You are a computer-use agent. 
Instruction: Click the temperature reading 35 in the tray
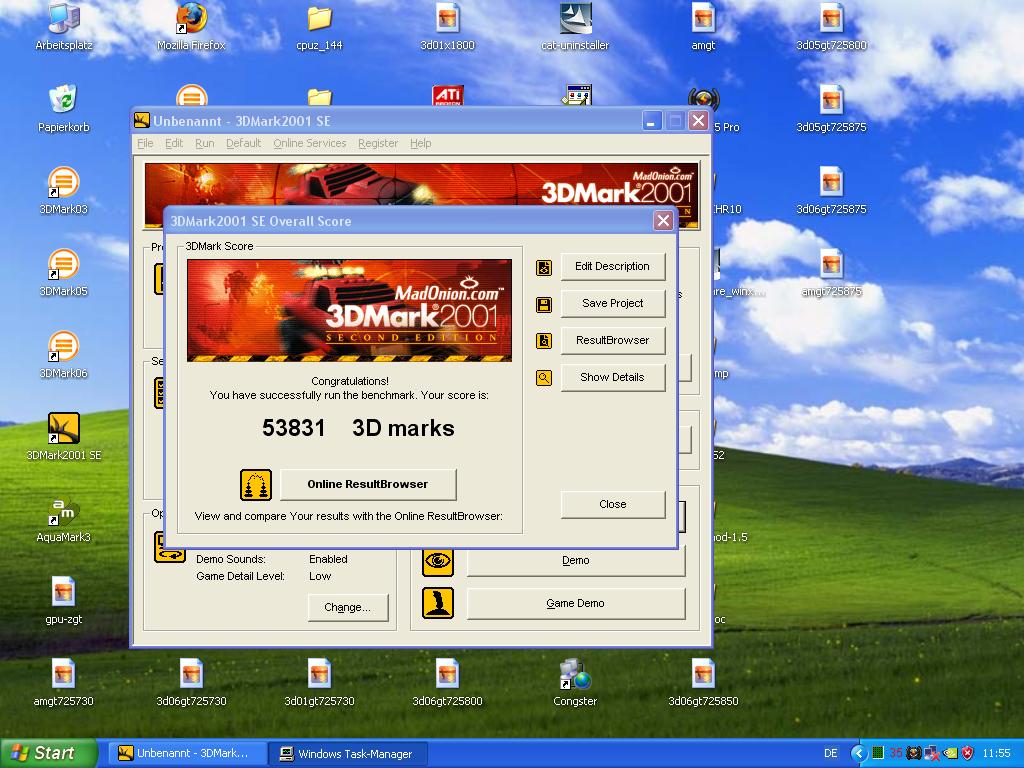[x=895, y=753]
